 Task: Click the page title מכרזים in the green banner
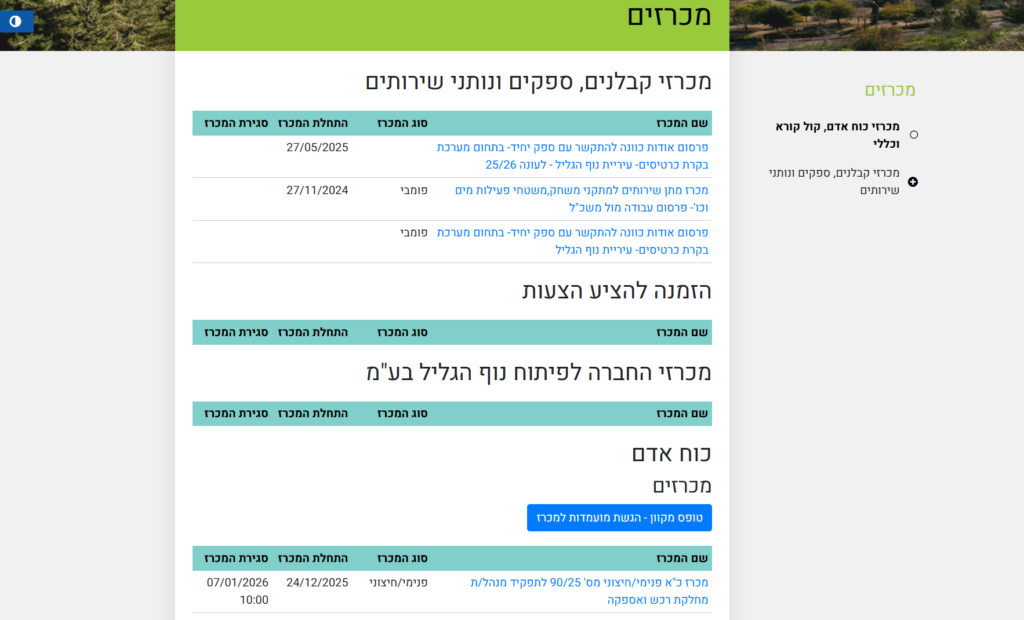pos(669,16)
